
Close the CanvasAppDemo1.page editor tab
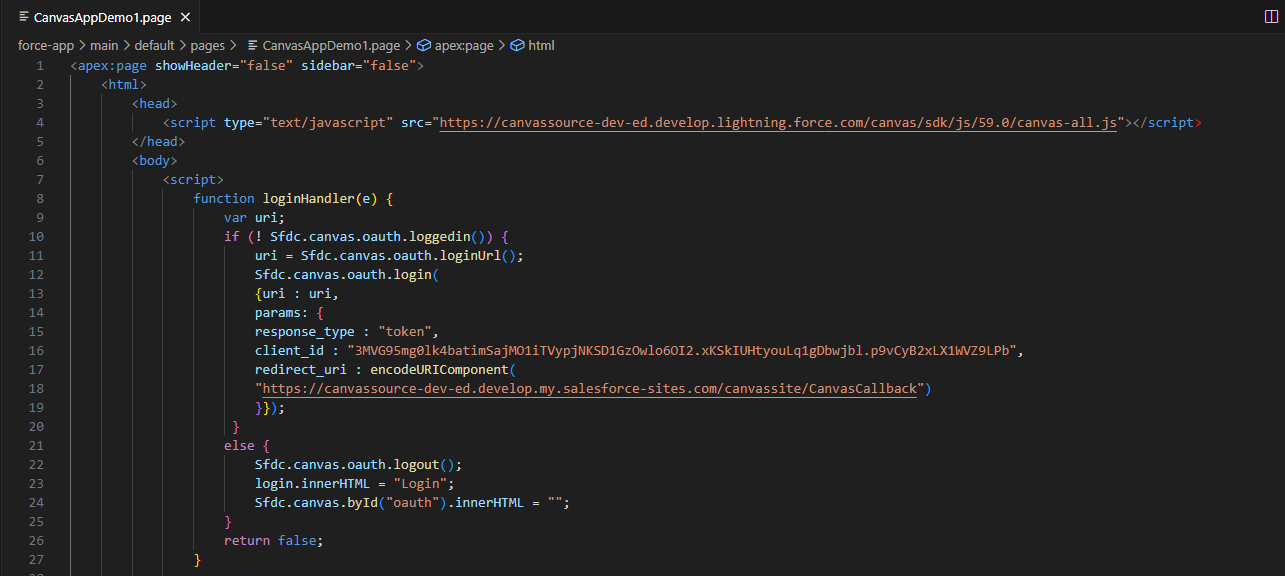tap(184, 17)
